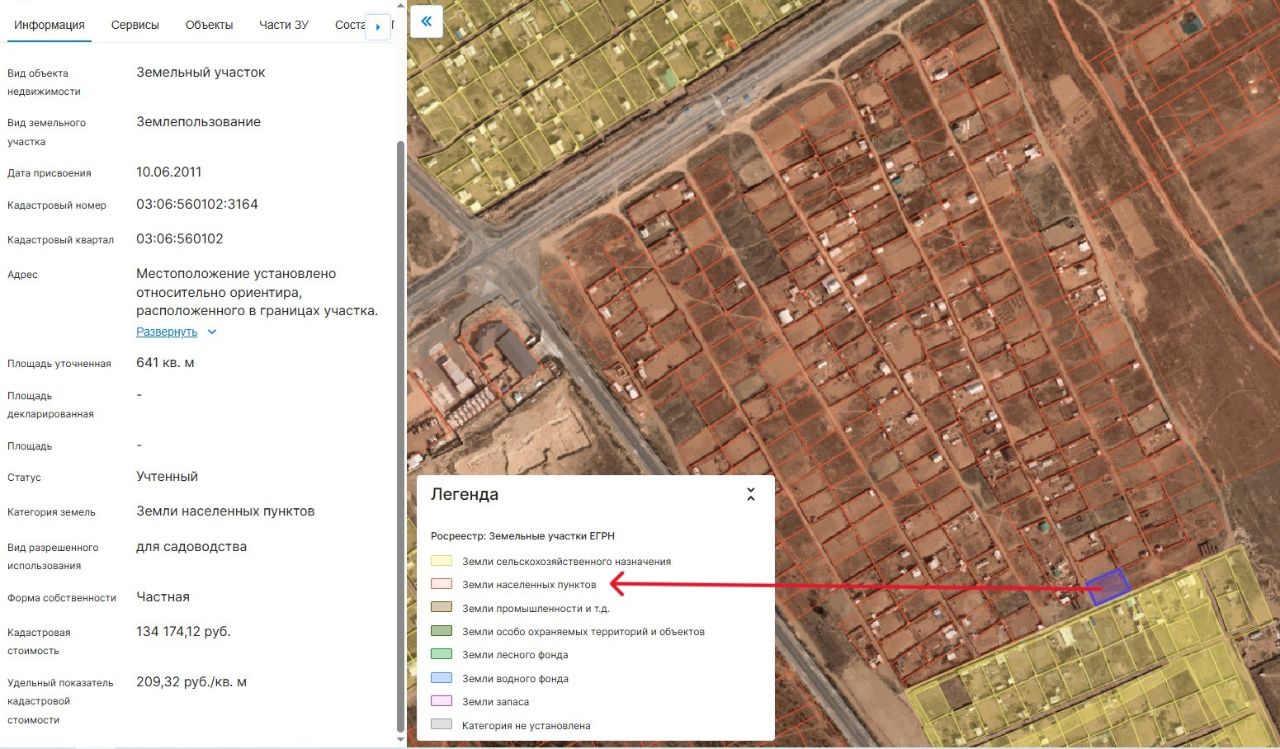The image size is (1280, 749).
Task: Click the yellow Земли сельскохозяйственного назначения swatch
Action: coord(441,561)
